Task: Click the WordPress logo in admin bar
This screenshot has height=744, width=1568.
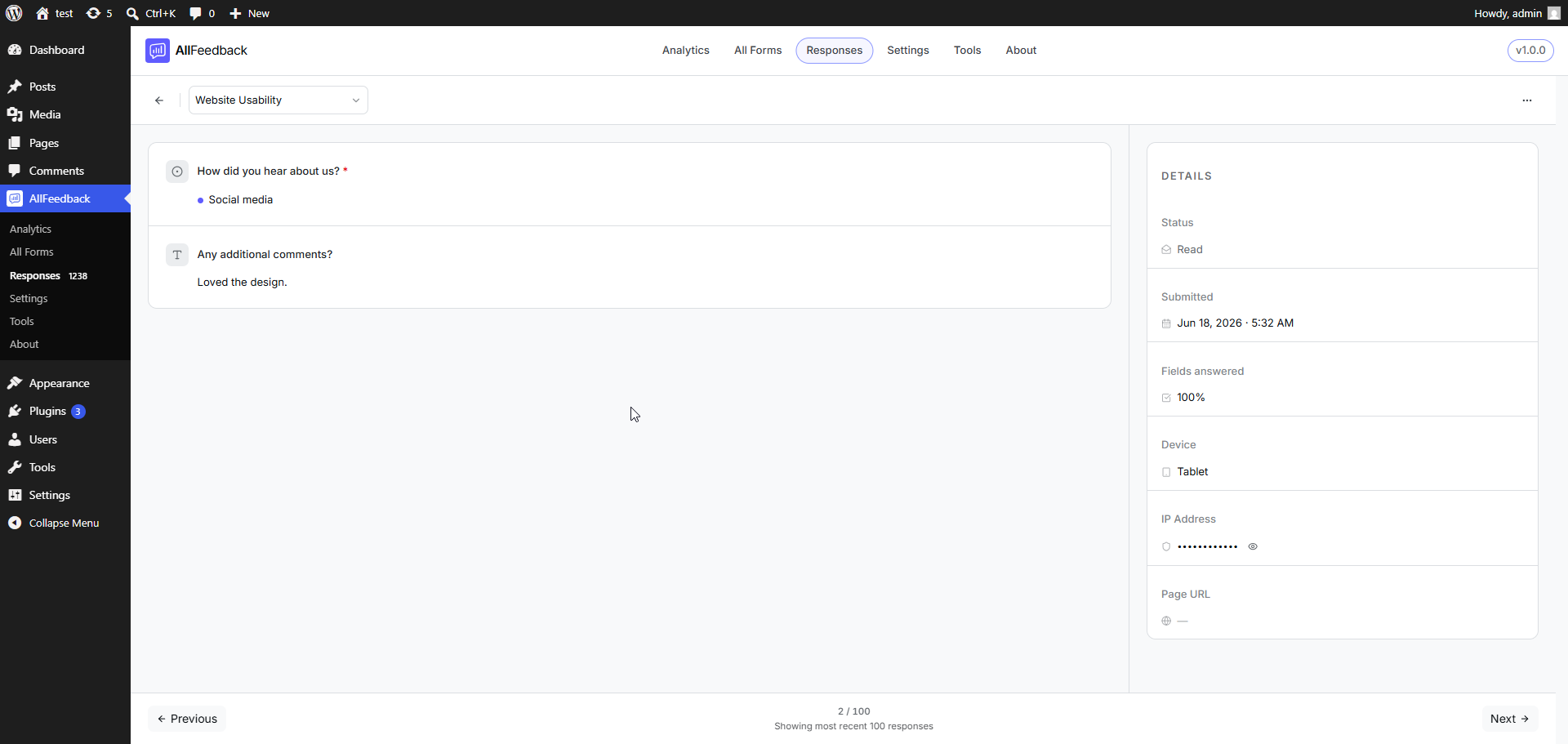Action: coord(14,13)
